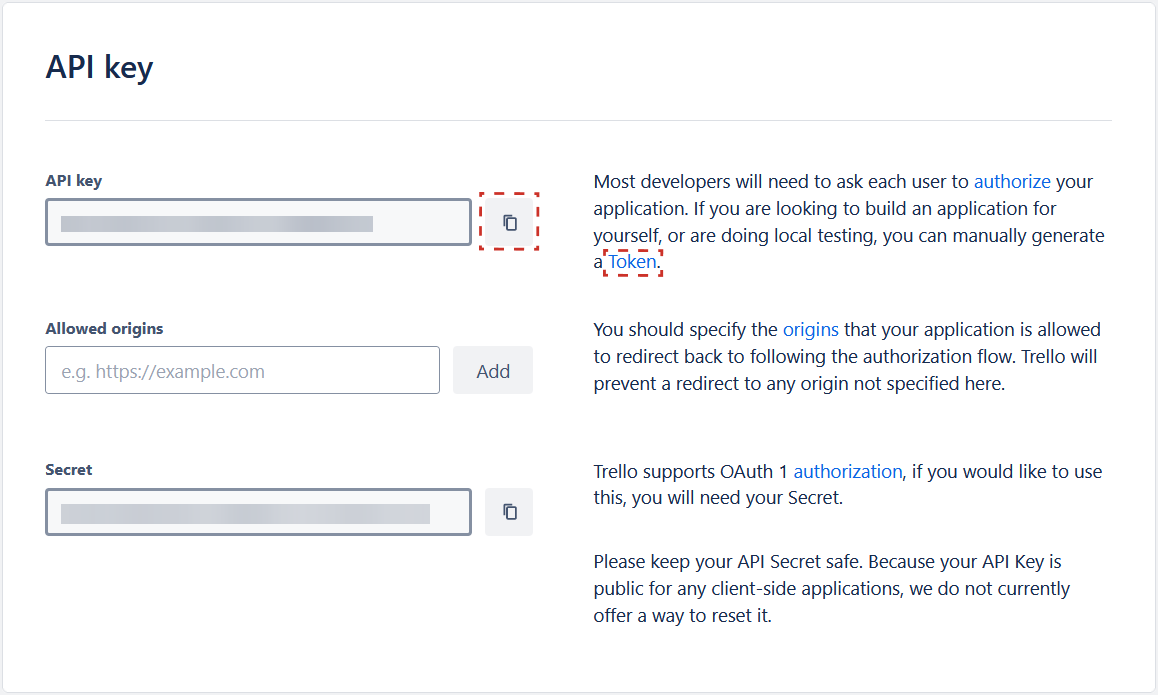The height and width of the screenshot is (695, 1158).
Task: Click the small API key field label
Action: 74,181
